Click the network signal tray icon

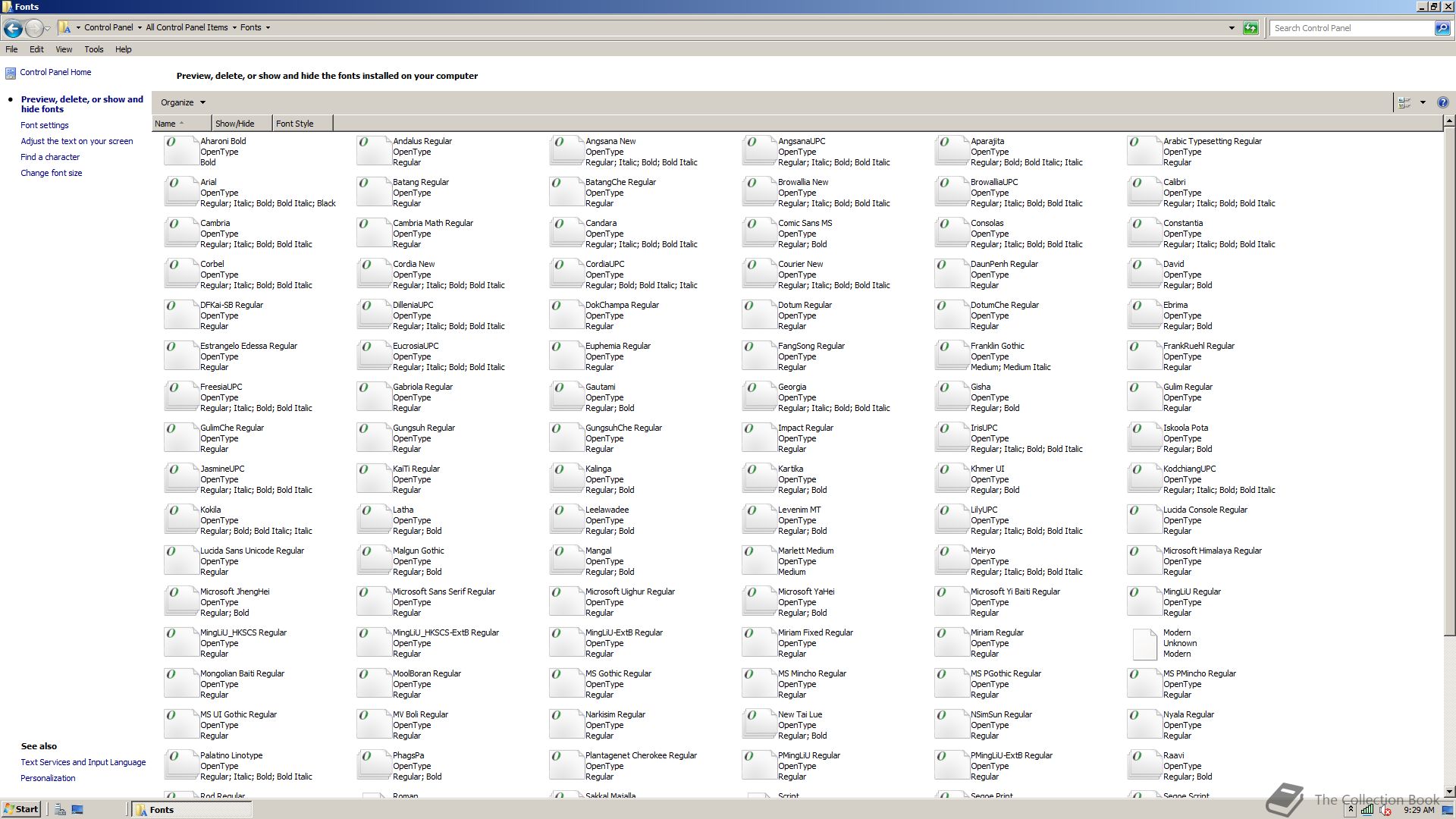(x=1367, y=810)
